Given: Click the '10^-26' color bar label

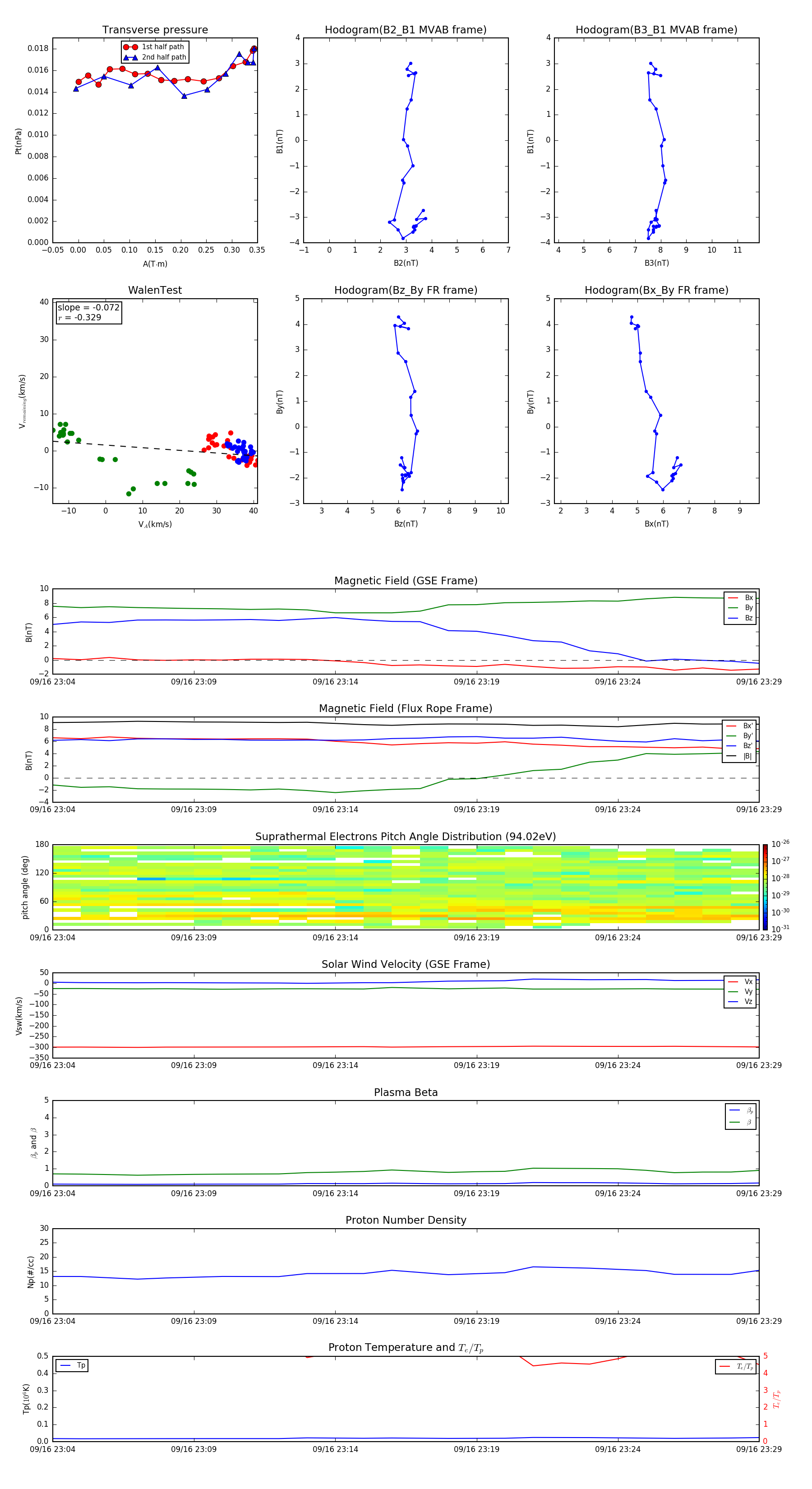Looking at the screenshot, I should 780,844.
